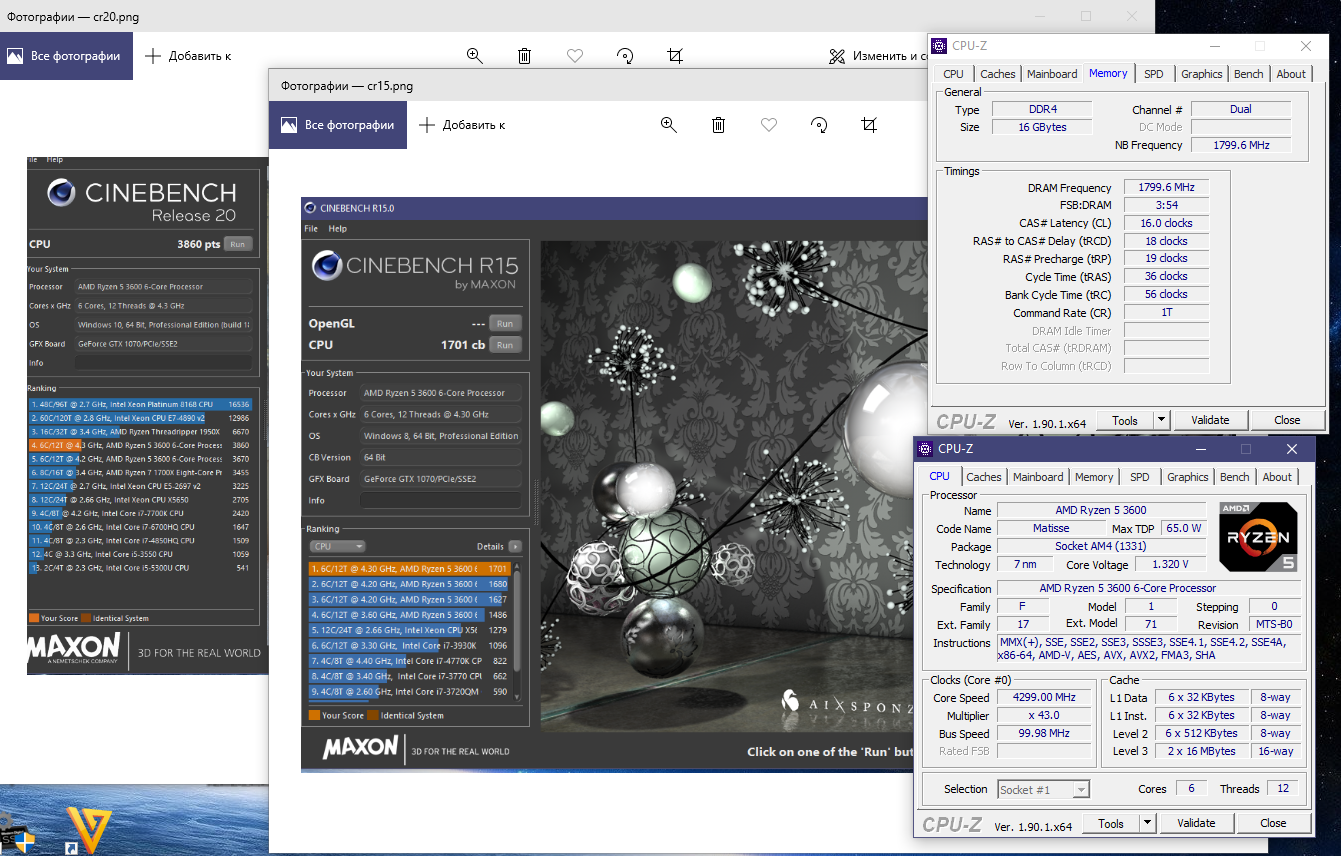Delete cr15.png using the trash icon
The width and height of the screenshot is (1341, 856).
(718, 125)
